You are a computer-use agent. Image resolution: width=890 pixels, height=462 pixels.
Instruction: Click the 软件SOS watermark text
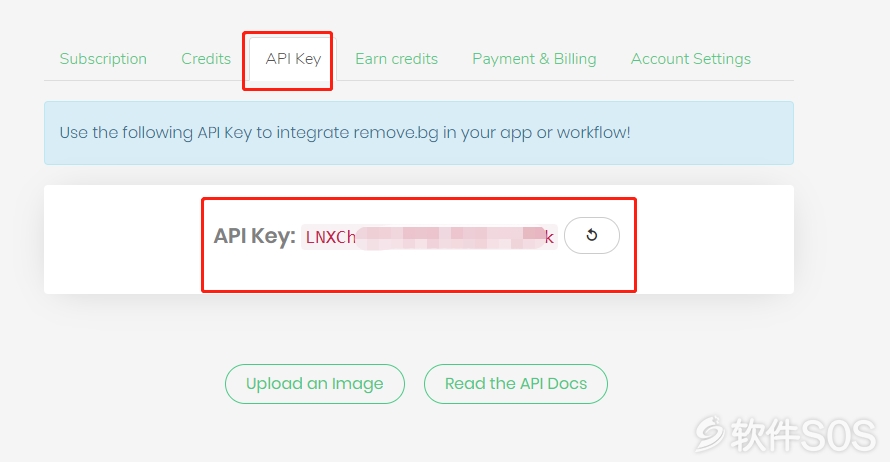click(x=803, y=435)
